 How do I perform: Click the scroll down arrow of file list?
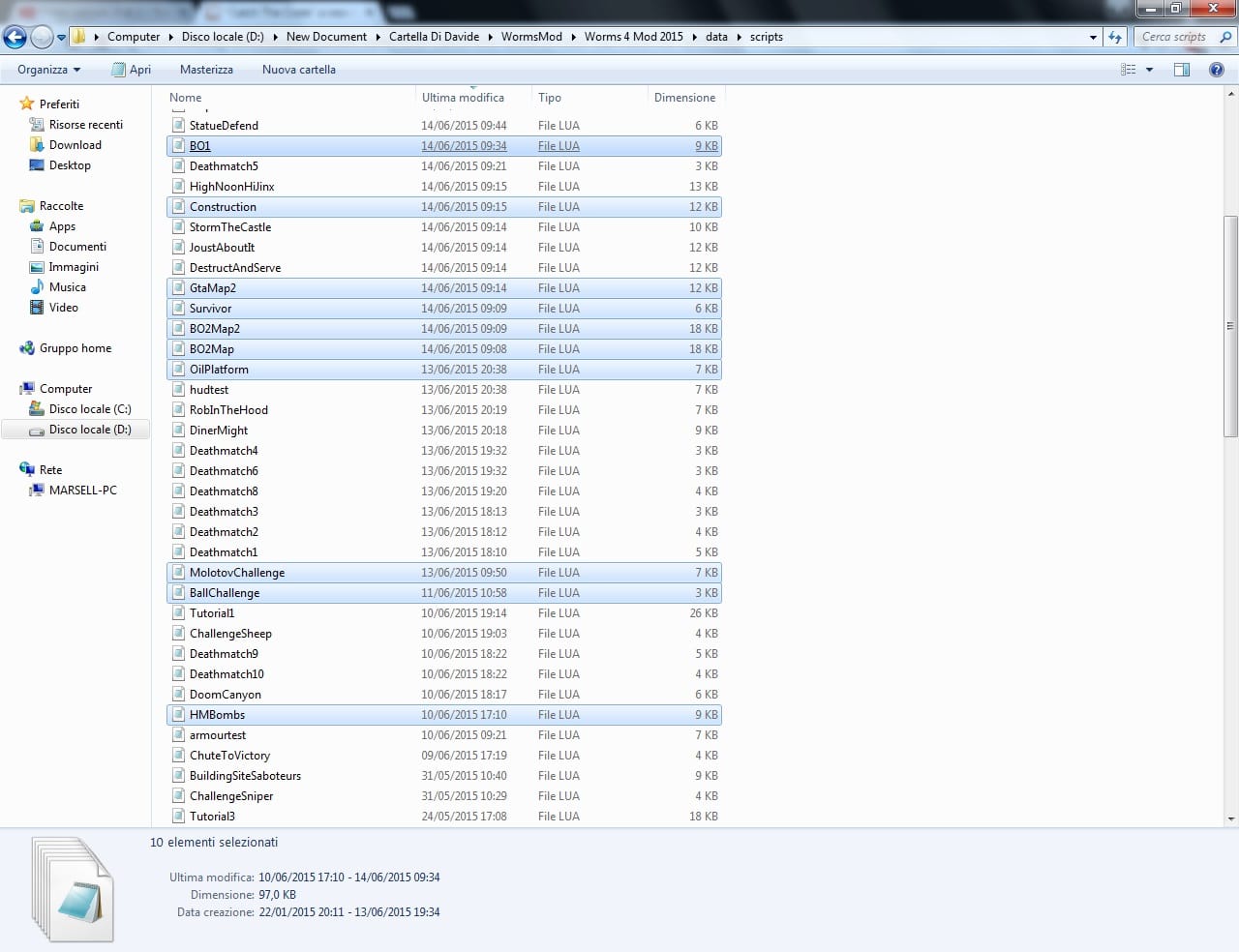pyautogui.click(x=1231, y=818)
